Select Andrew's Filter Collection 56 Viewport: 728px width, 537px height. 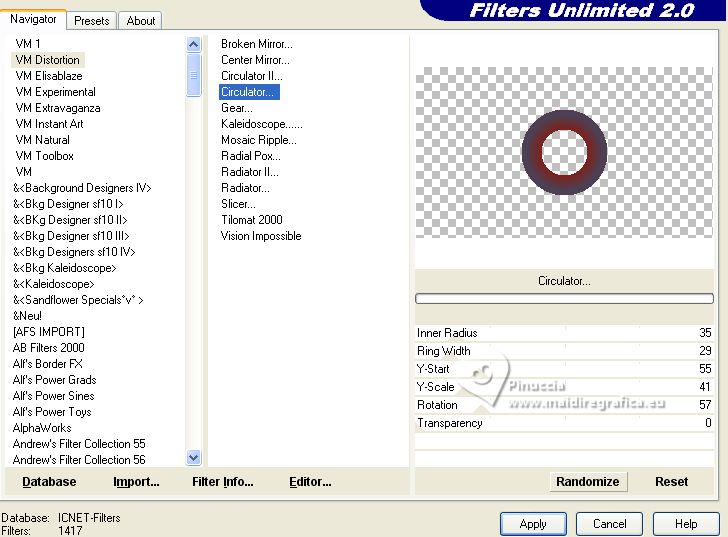(79, 460)
